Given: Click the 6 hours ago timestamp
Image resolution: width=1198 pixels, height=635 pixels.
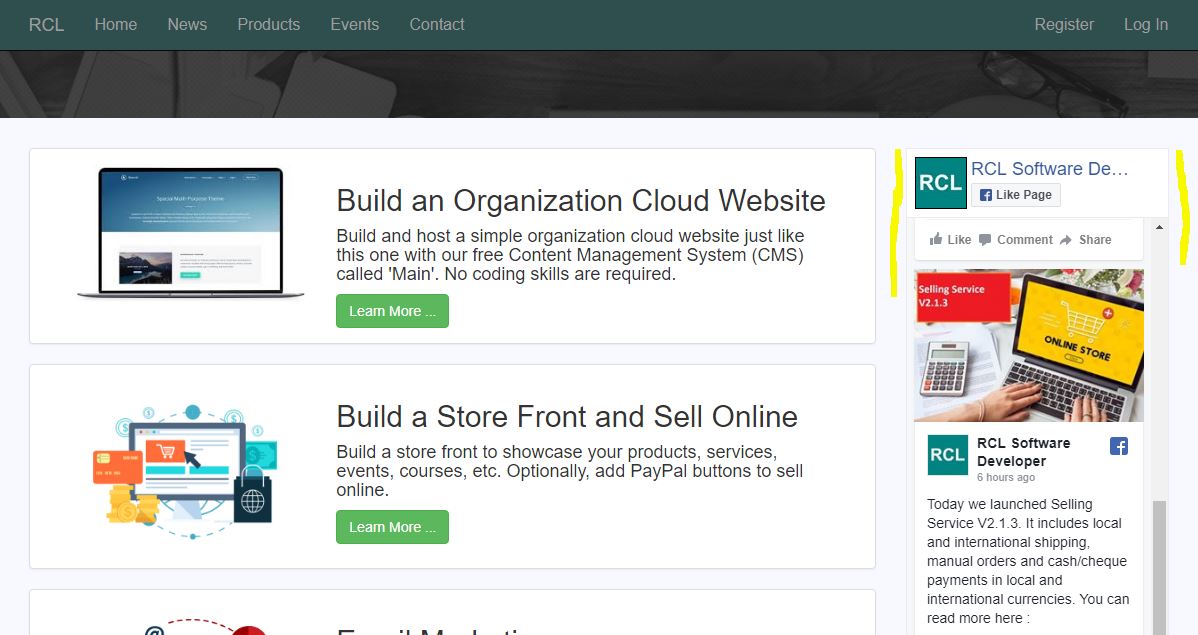Looking at the screenshot, I should [1005, 478].
